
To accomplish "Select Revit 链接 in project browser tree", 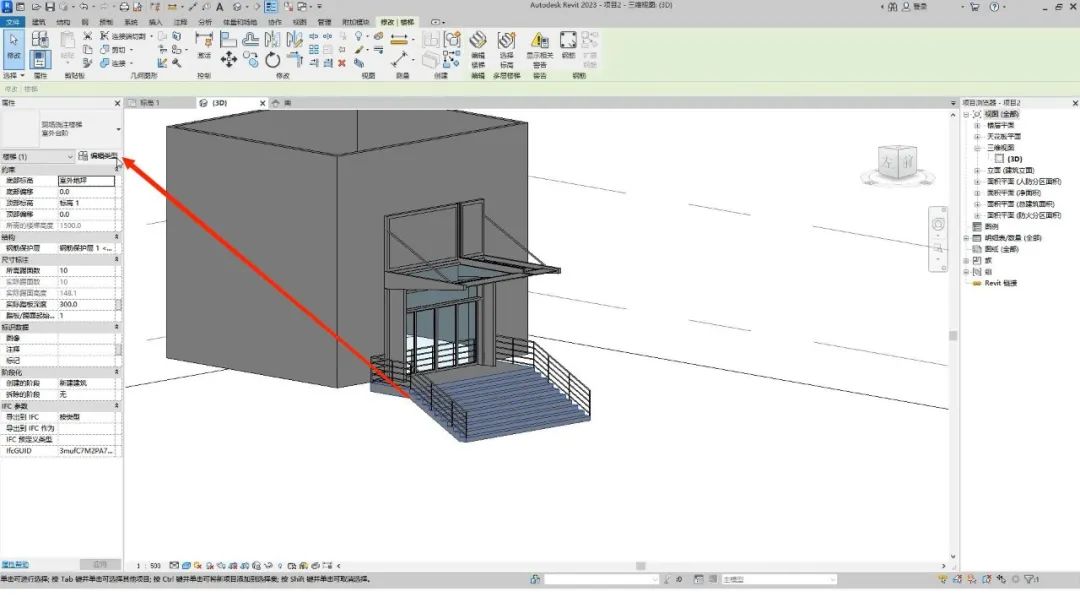I will (x=1000, y=283).
